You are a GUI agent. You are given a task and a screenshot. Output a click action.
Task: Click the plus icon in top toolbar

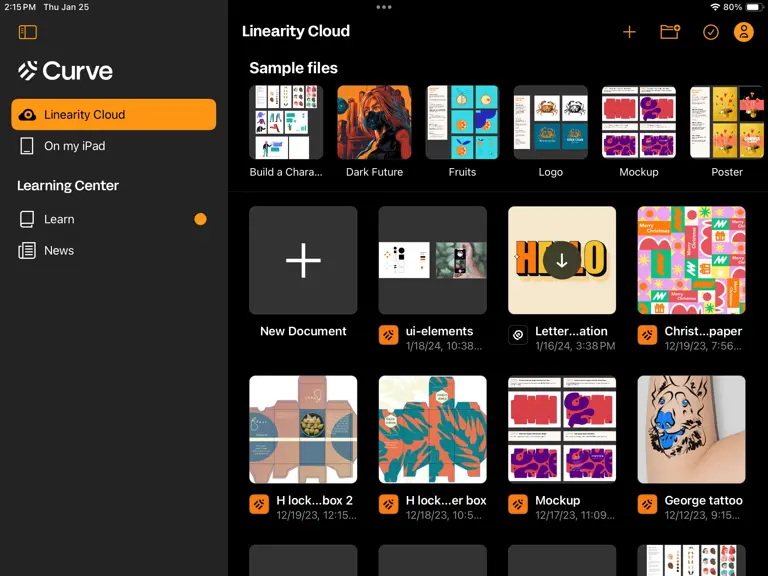click(x=629, y=32)
